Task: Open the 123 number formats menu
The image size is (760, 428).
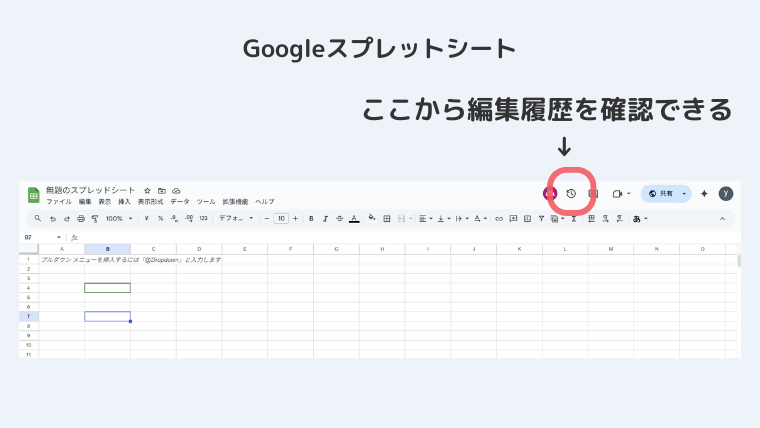Action: click(204, 219)
